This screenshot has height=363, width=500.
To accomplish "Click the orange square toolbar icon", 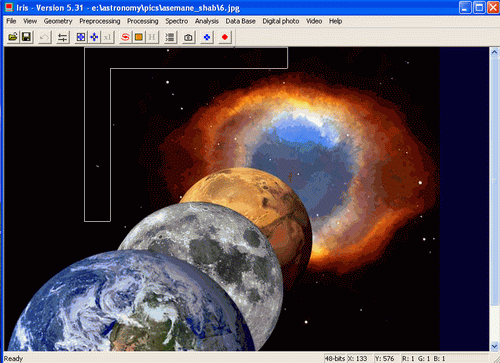I will (x=139, y=37).
